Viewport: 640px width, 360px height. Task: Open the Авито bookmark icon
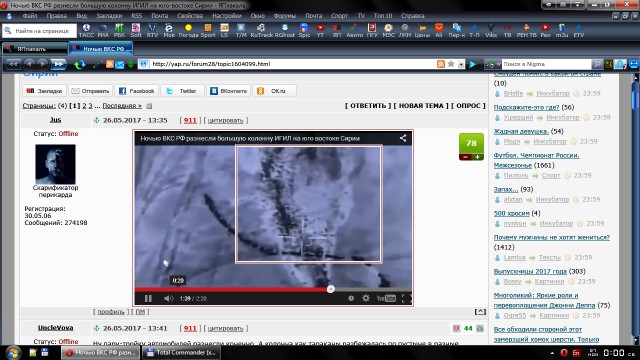(354, 31)
